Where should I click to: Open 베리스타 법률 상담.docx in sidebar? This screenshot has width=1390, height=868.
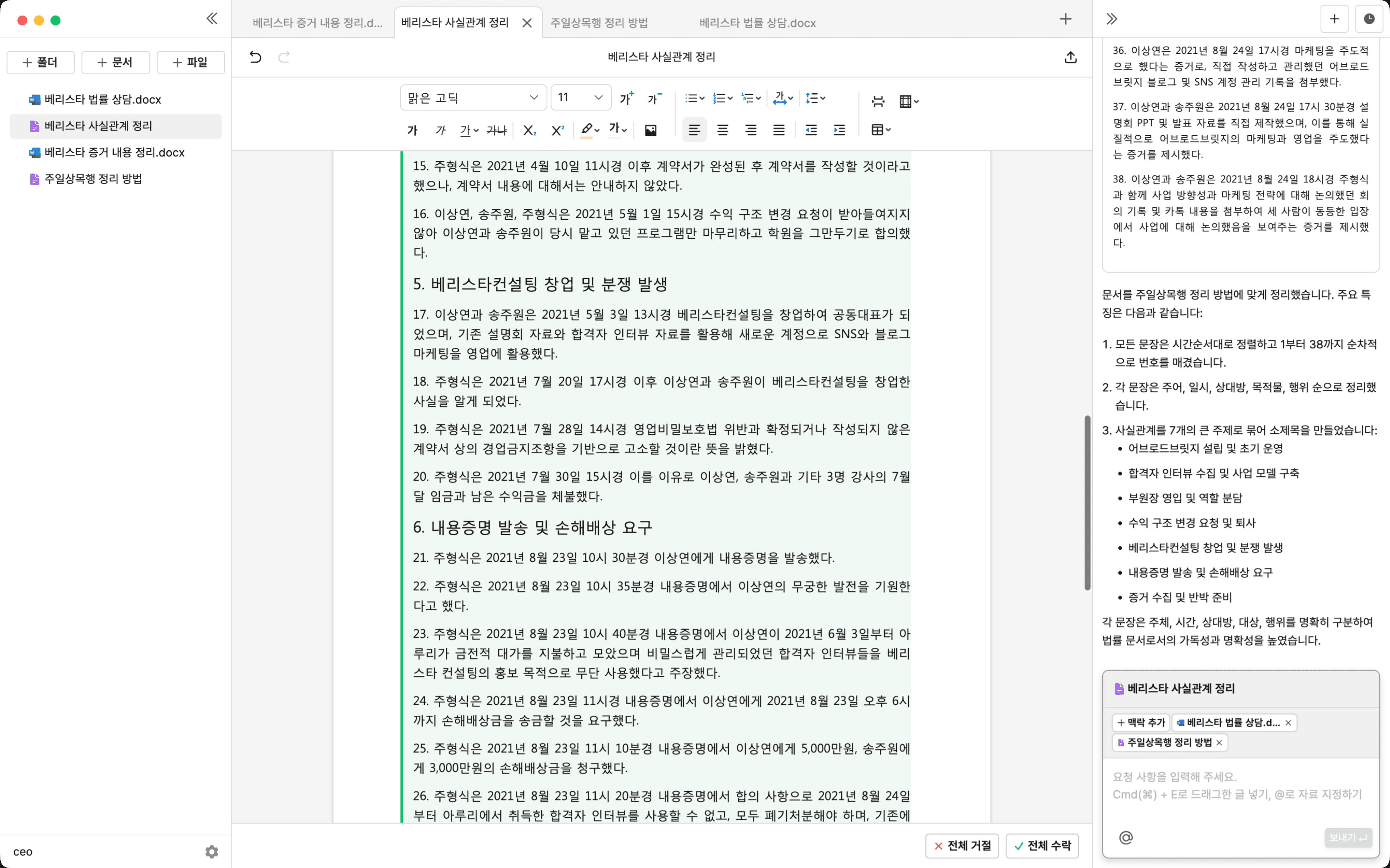(x=115, y=100)
